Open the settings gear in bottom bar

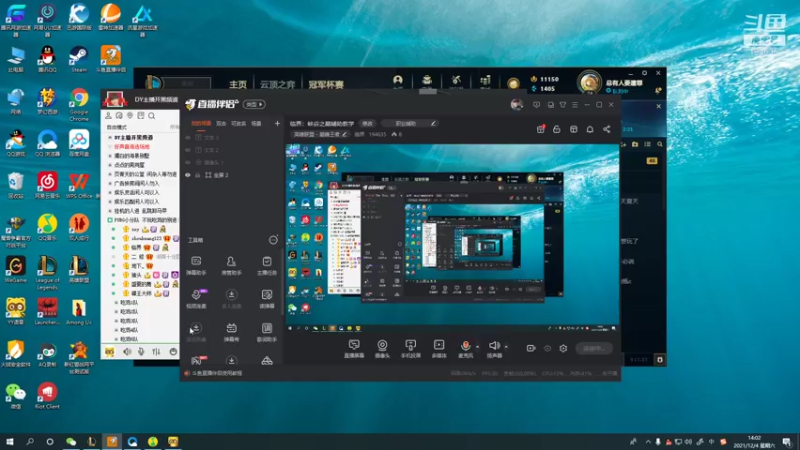point(563,348)
